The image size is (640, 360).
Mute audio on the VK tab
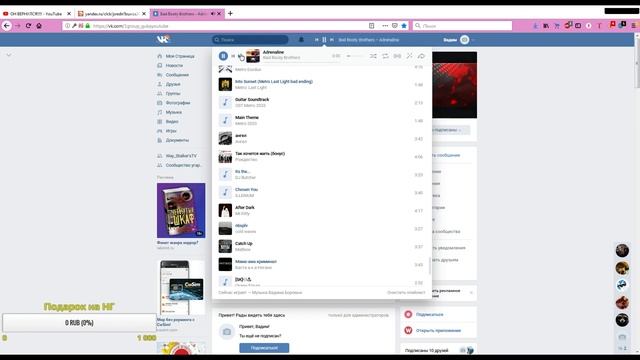[x=212, y=13]
